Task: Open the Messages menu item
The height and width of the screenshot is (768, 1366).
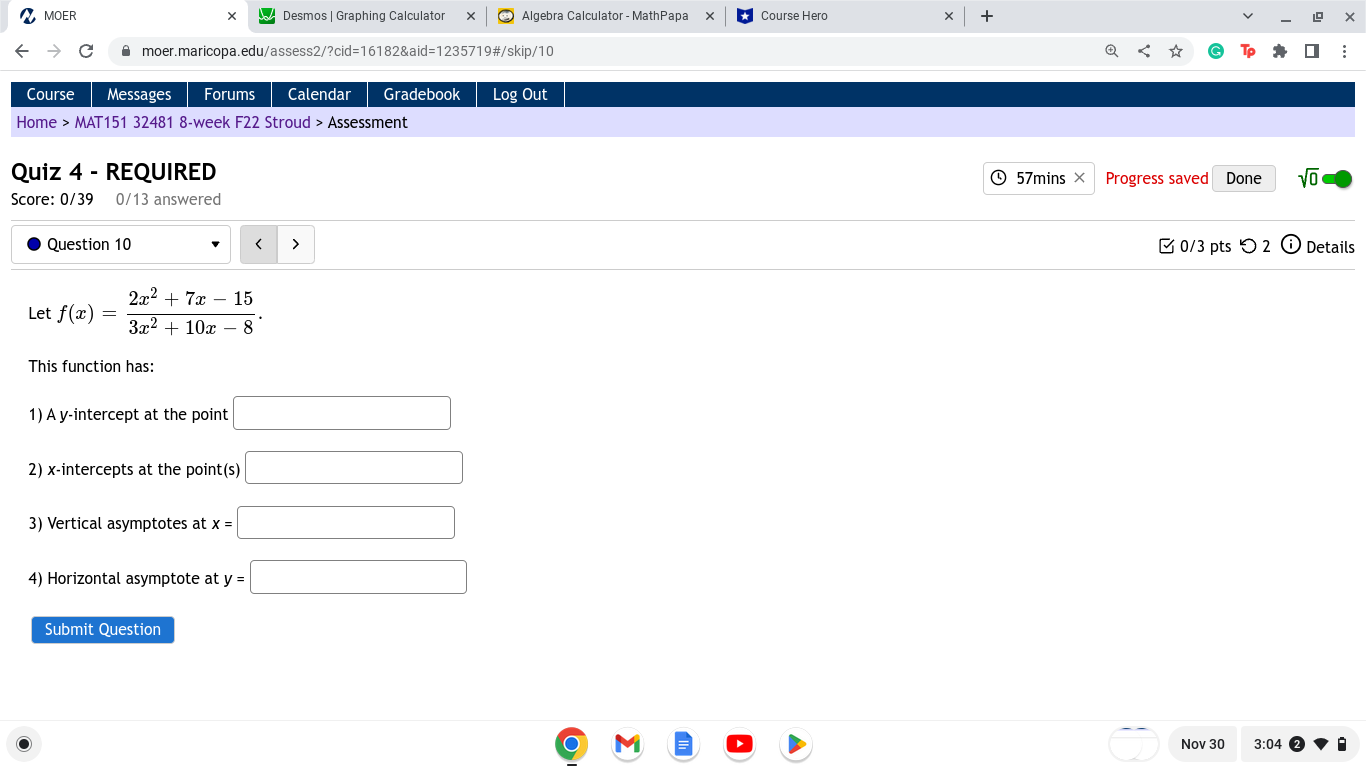Action: tap(139, 94)
